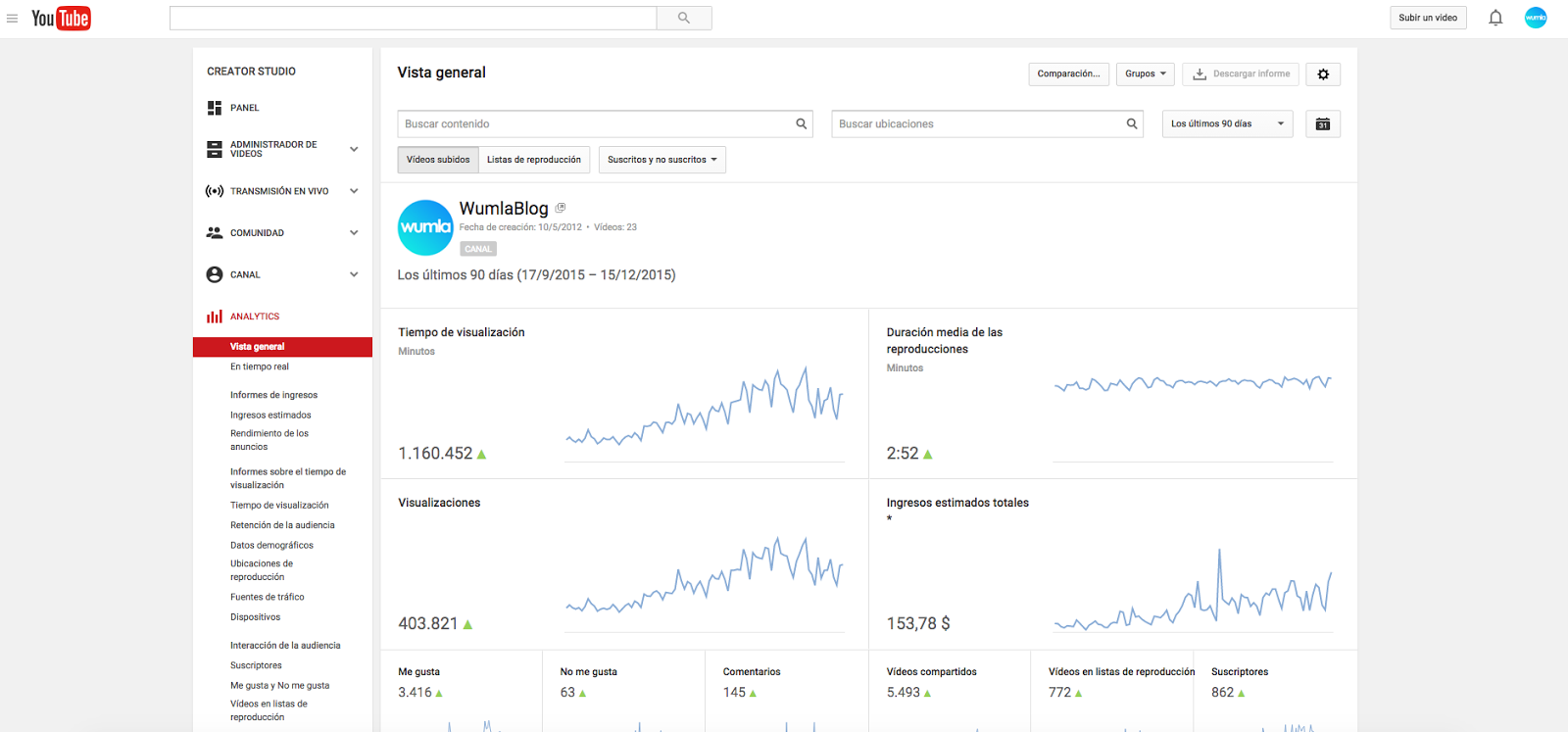Open En tiempo real report
This screenshot has width=1568, height=732.
260,367
